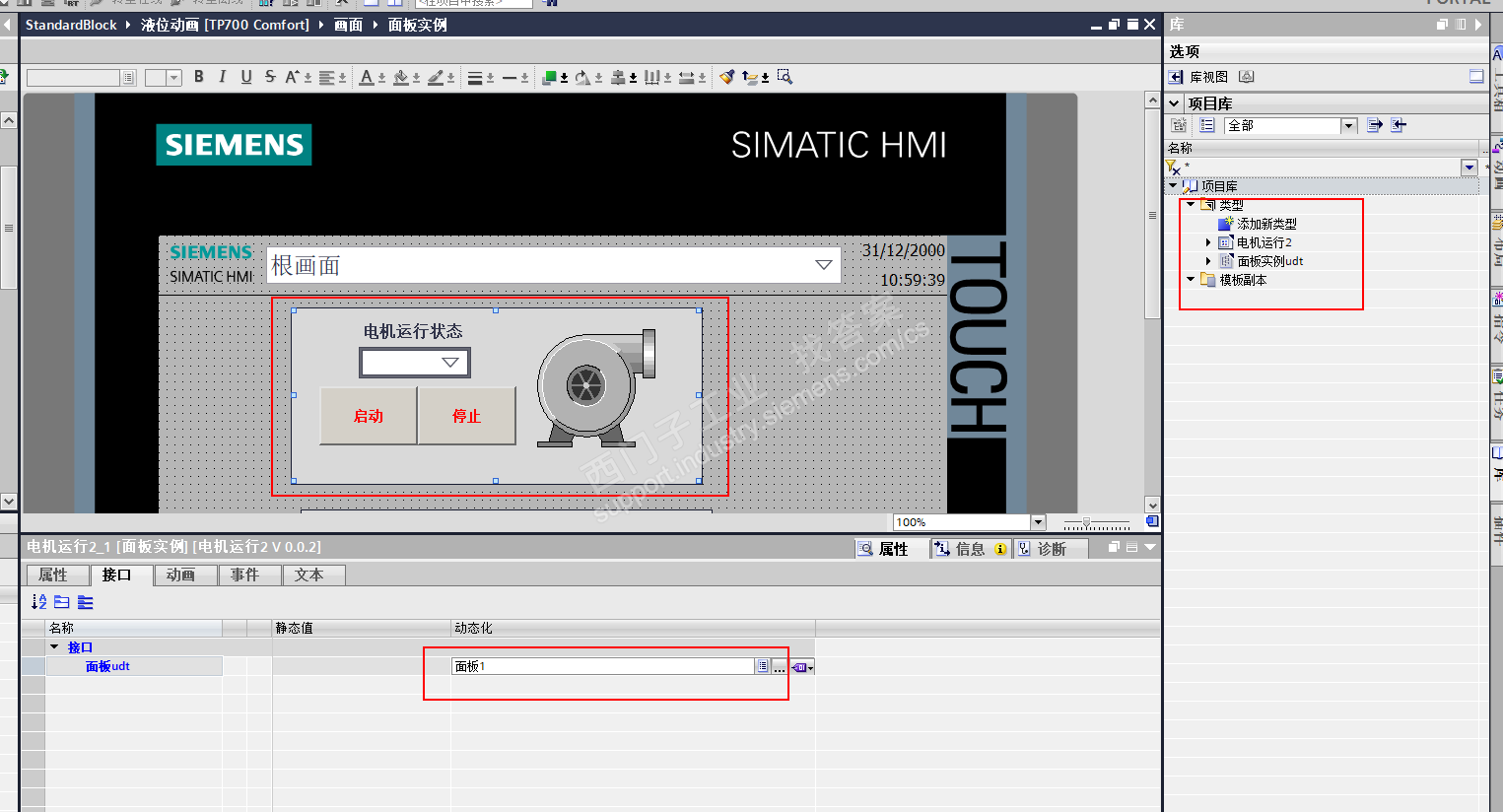Open the font size dropdown in toolbar
This screenshot has height=812, width=1503.
174,78
